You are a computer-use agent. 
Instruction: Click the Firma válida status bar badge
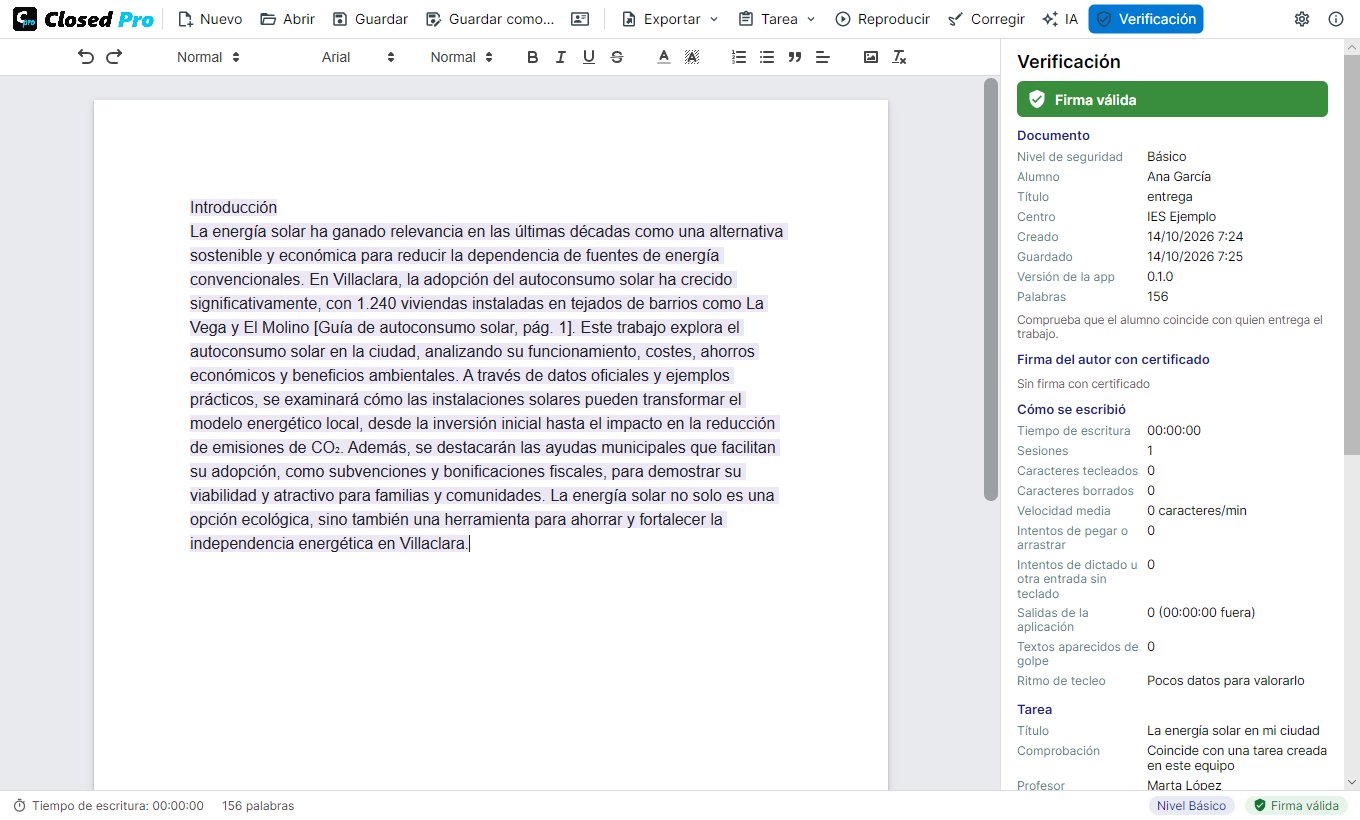1296,805
